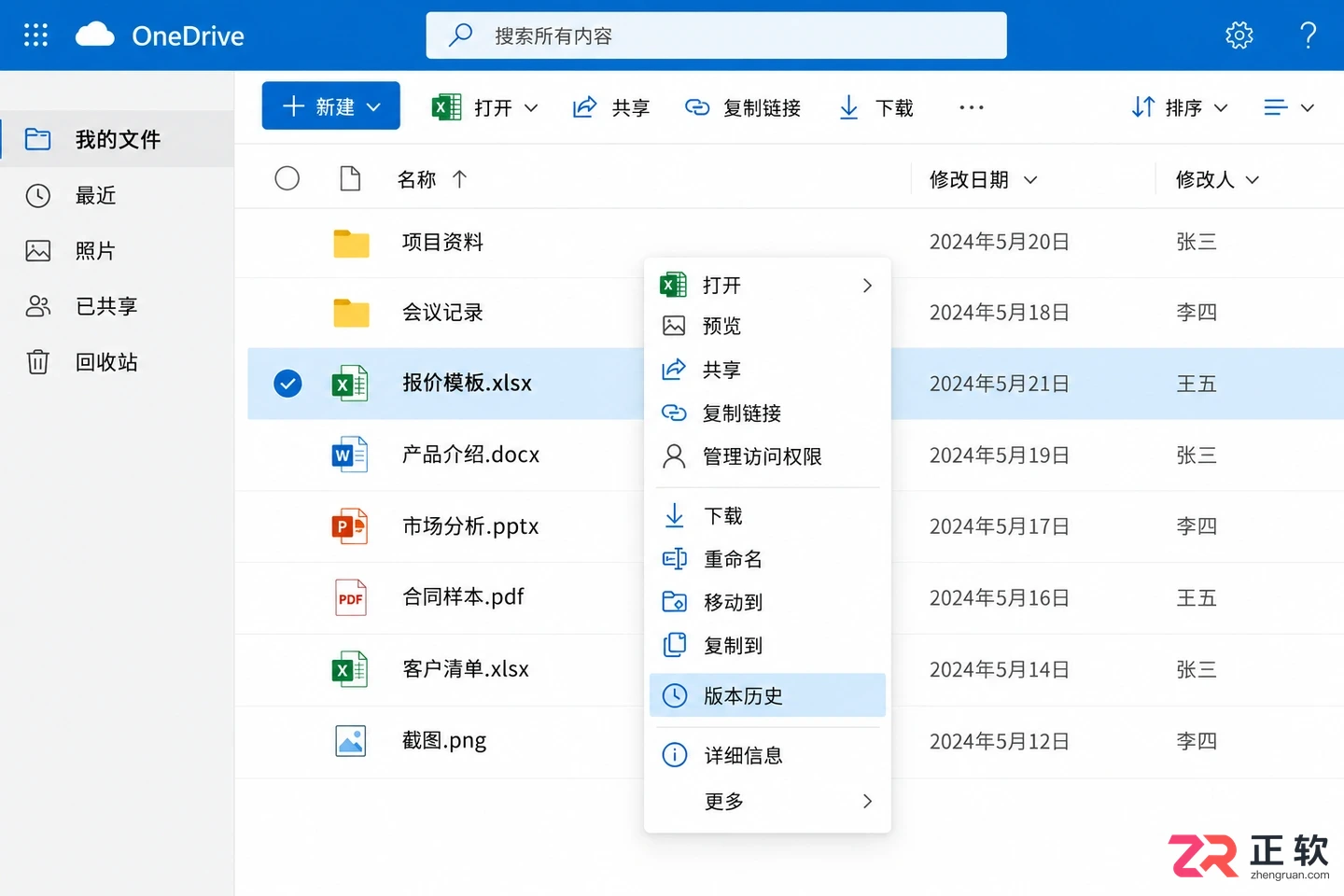
Task: Click the 市场分析.pptx file name
Action: pyautogui.click(x=470, y=526)
